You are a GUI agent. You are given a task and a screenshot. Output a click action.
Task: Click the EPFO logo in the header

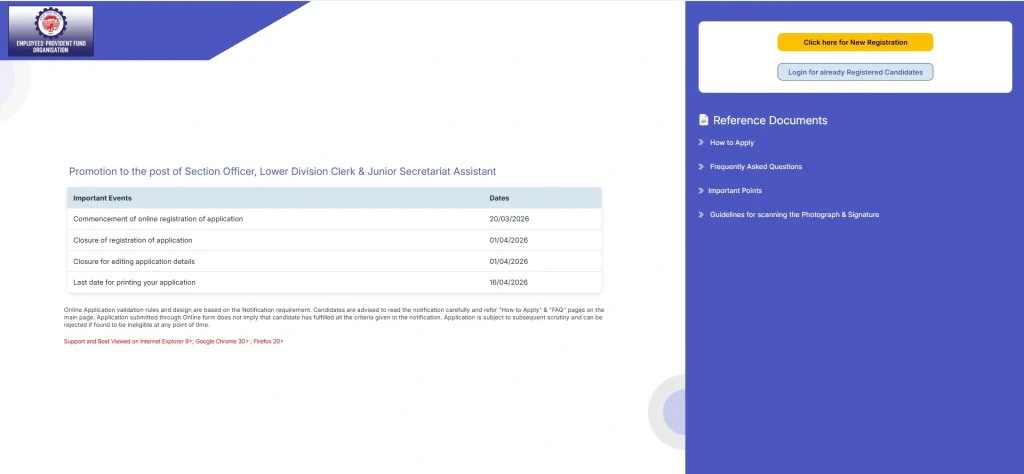[50, 30]
